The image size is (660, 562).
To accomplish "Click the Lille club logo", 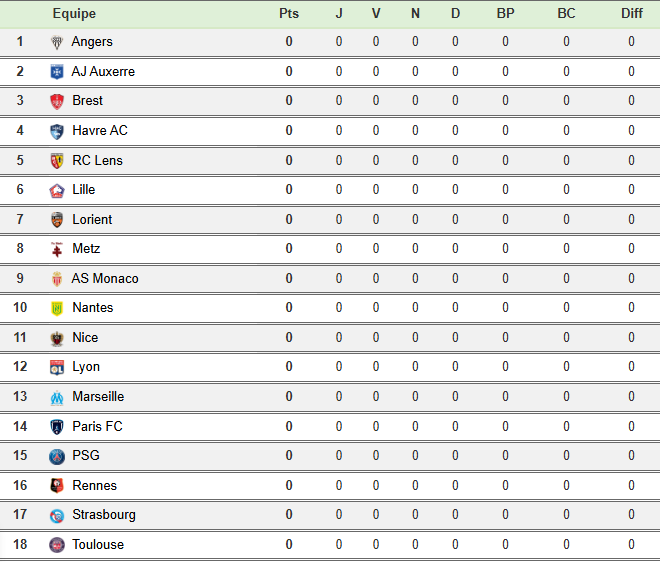I will point(57,190).
